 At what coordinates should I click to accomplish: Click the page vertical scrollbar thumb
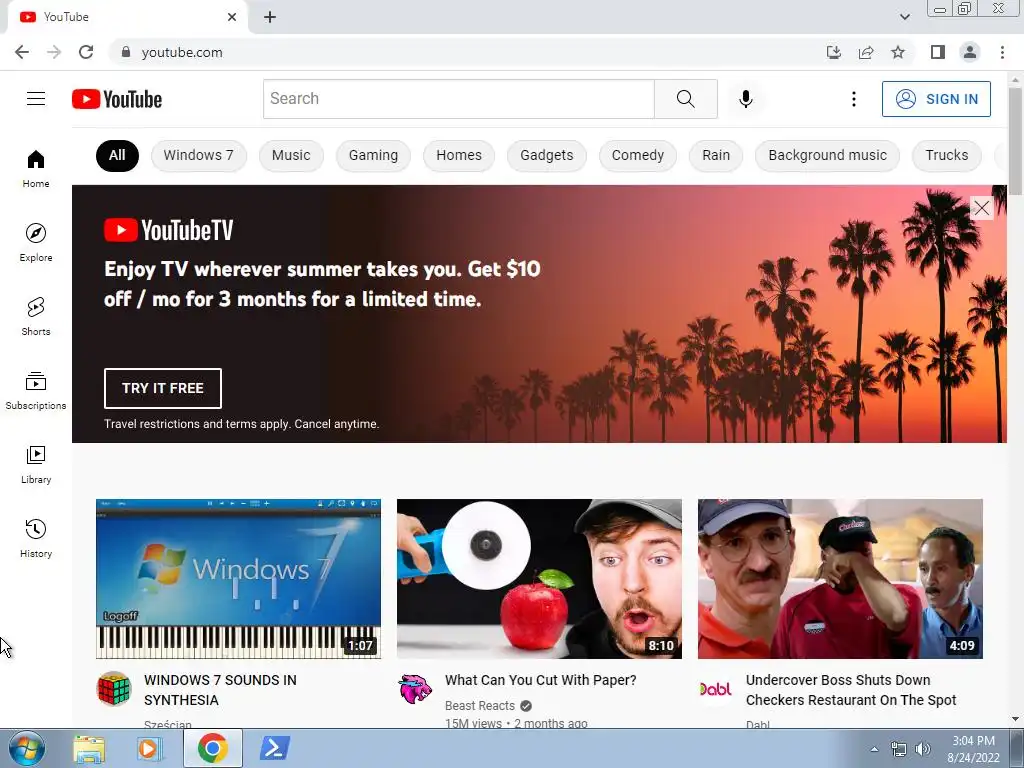point(1016,140)
